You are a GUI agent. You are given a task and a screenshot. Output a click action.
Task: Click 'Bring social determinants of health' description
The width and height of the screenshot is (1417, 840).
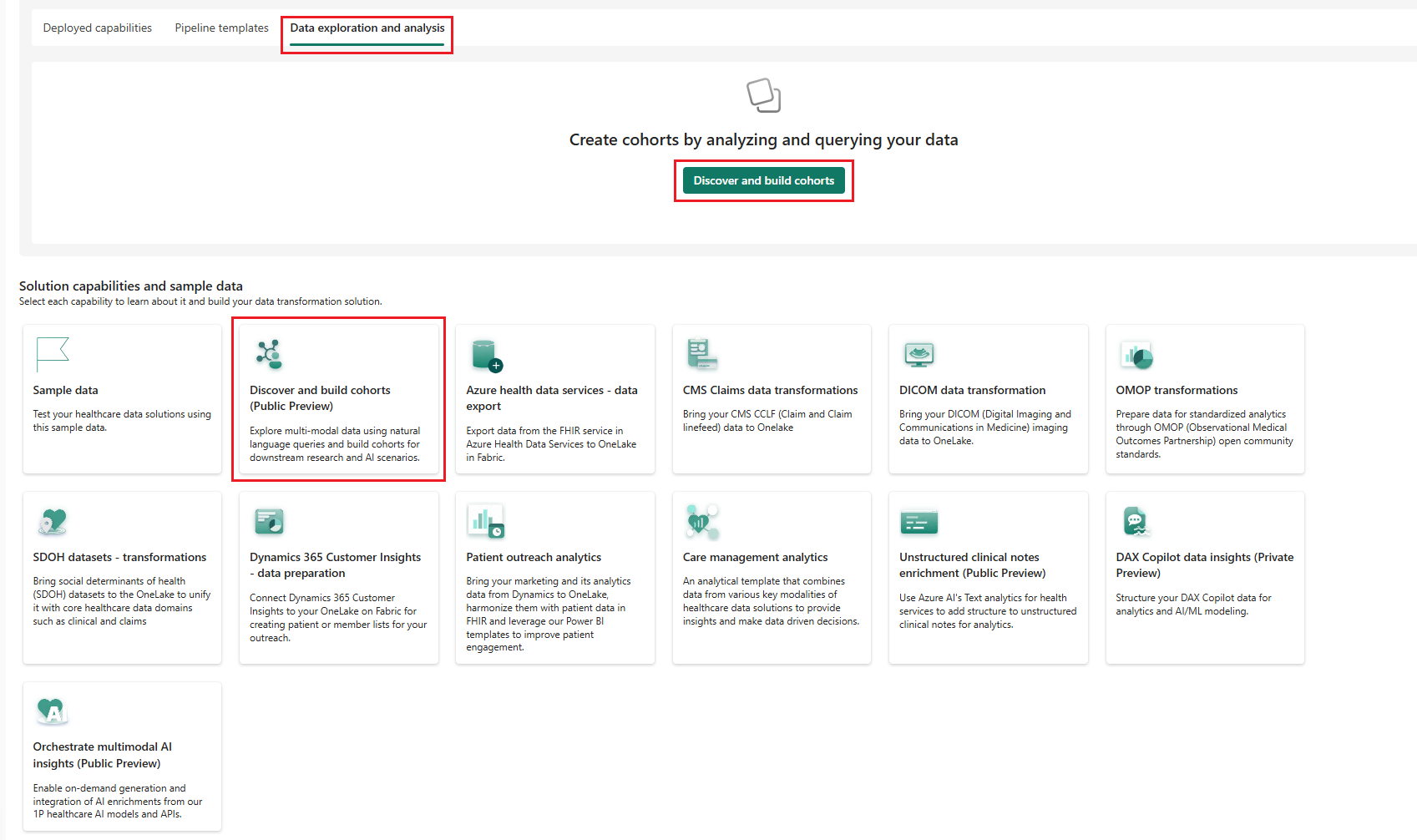coord(122,601)
